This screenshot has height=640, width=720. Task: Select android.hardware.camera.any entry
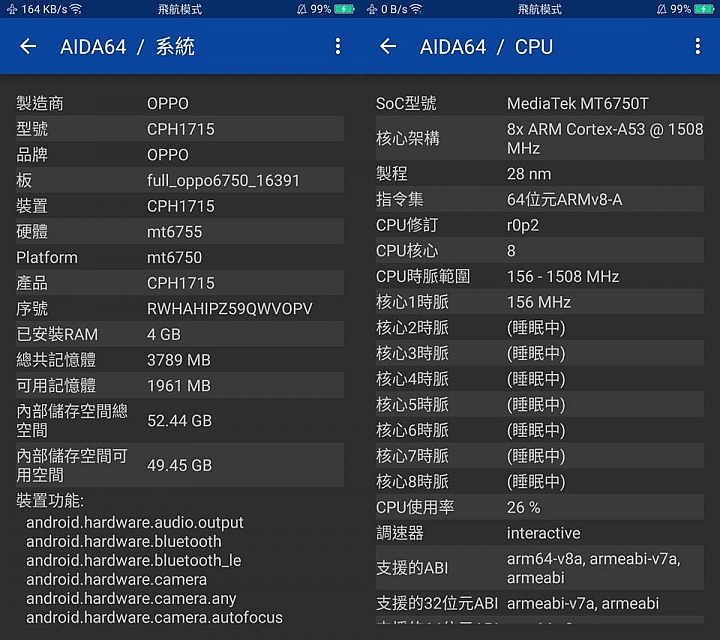(131, 599)
